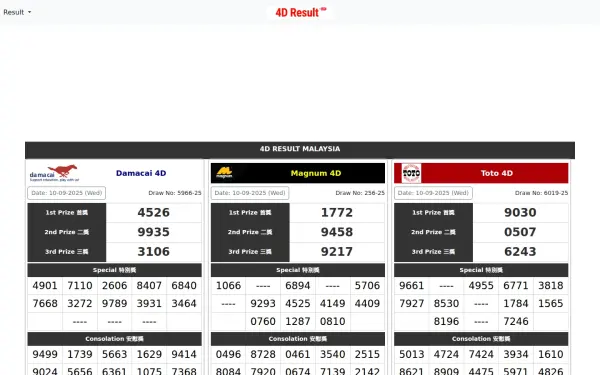Click the Magnum yellow logo icon
The height and width of the screenshot is (375, 600).
click(224, 173)
